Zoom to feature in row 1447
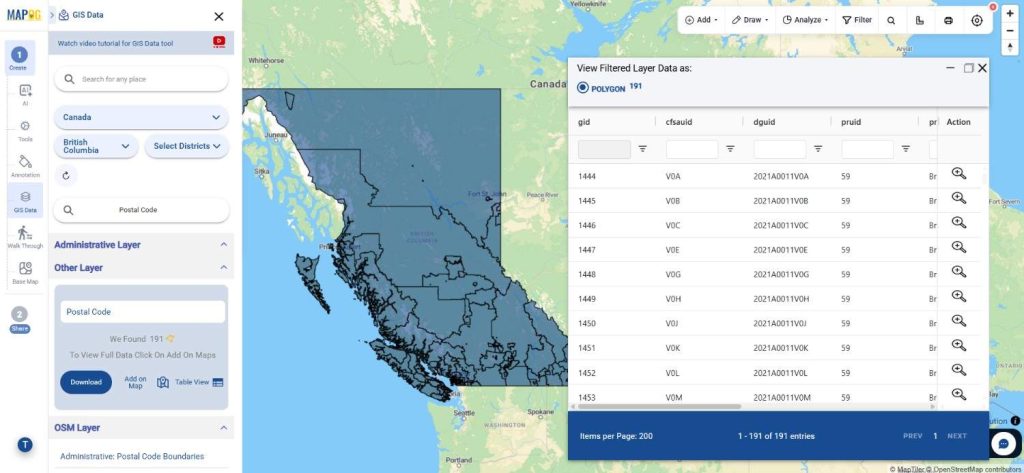 (x=958, y=247)
